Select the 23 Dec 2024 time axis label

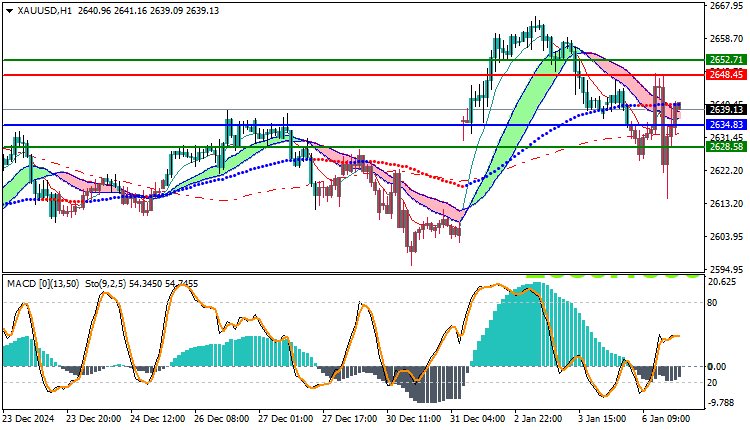(x=29, y=419)
